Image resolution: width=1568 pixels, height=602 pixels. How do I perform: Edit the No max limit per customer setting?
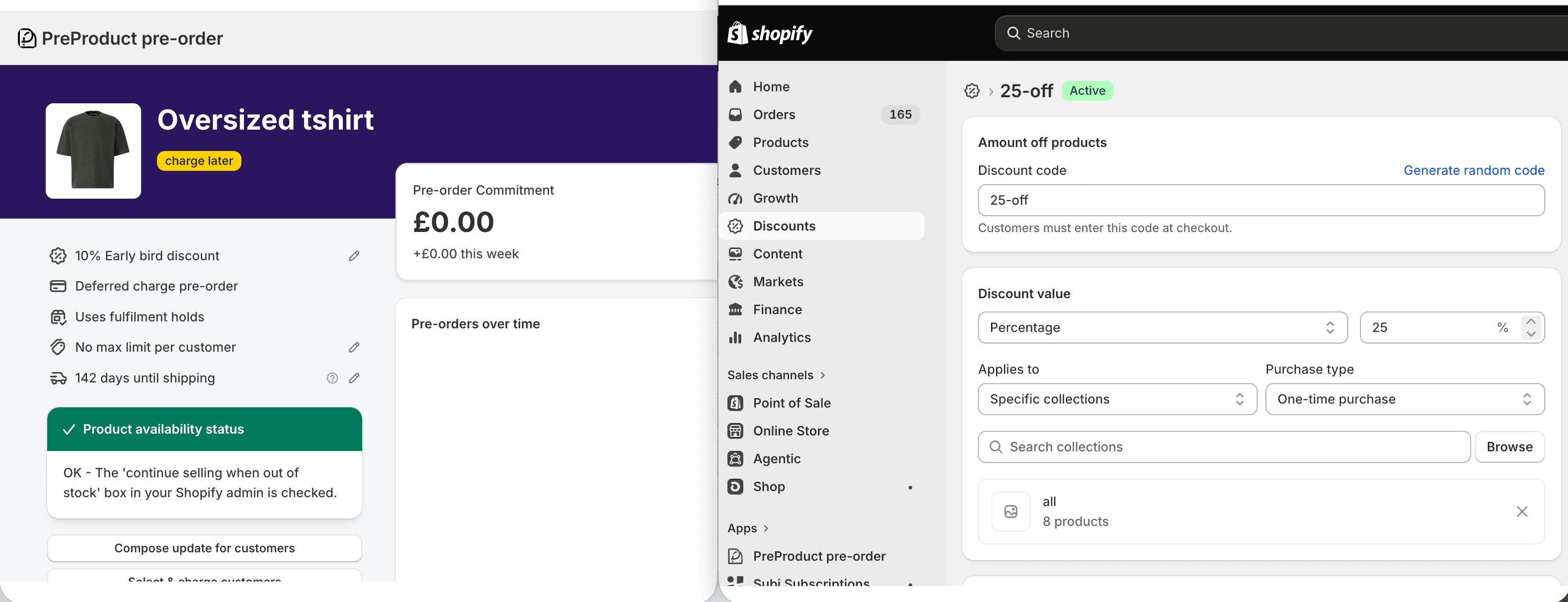pyautogui.click(x=354, y=347)
